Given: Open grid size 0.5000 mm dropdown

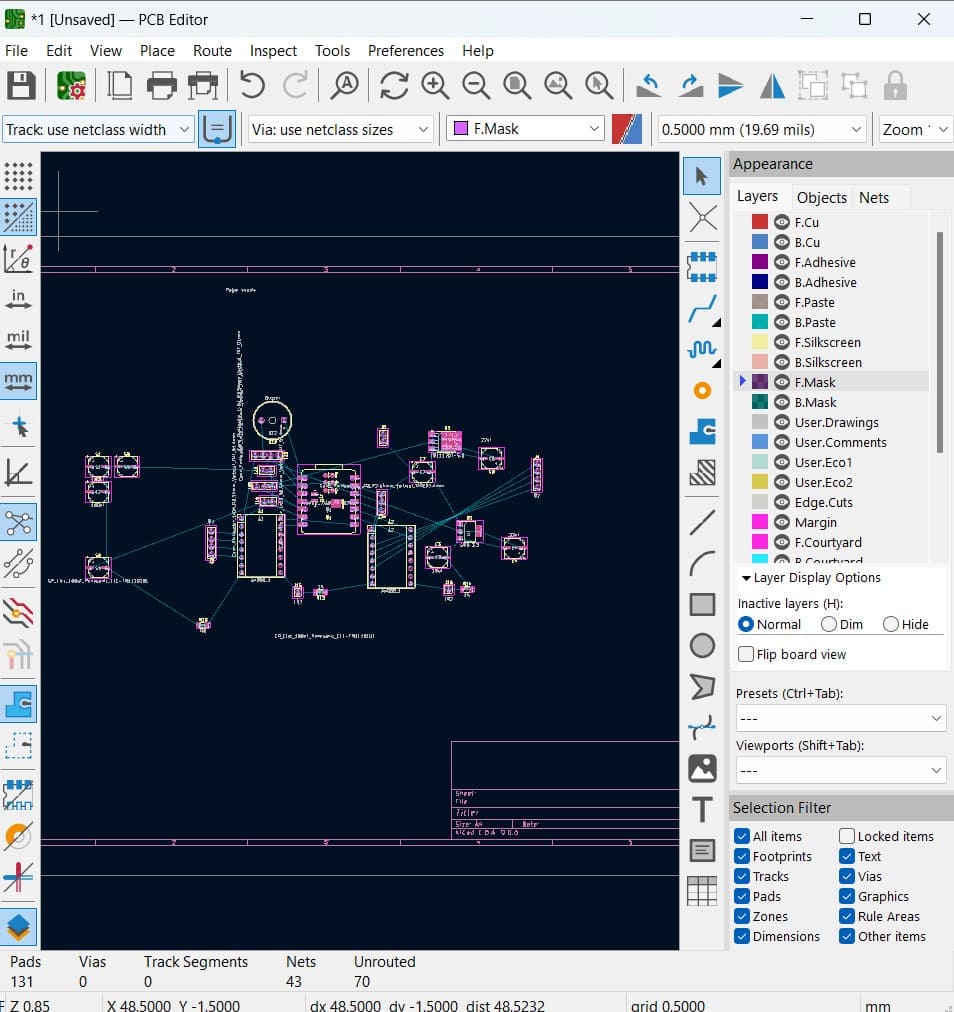Looking at the screenshot, I should coord(762,130).
